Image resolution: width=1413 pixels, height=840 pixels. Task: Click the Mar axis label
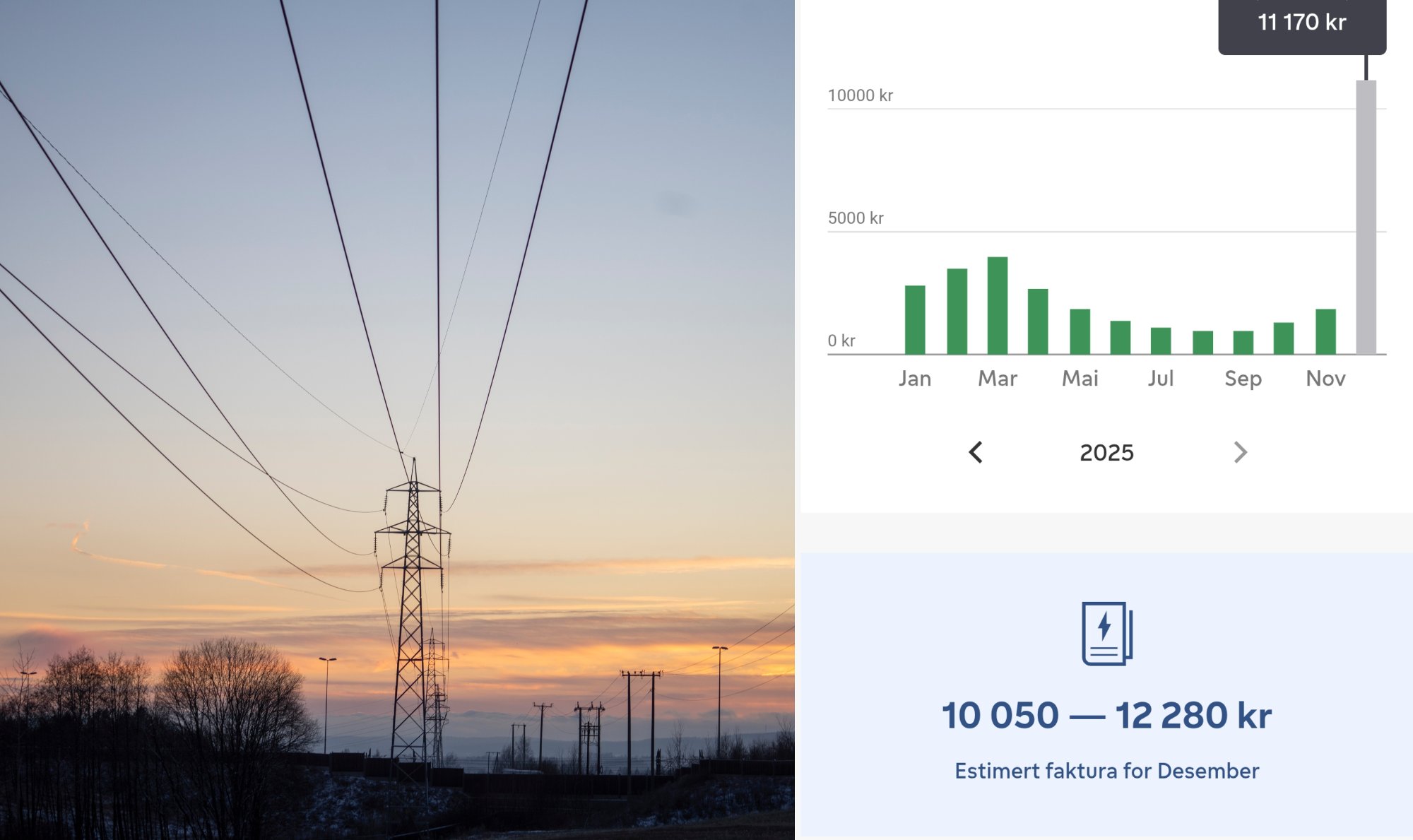point(997,379)
